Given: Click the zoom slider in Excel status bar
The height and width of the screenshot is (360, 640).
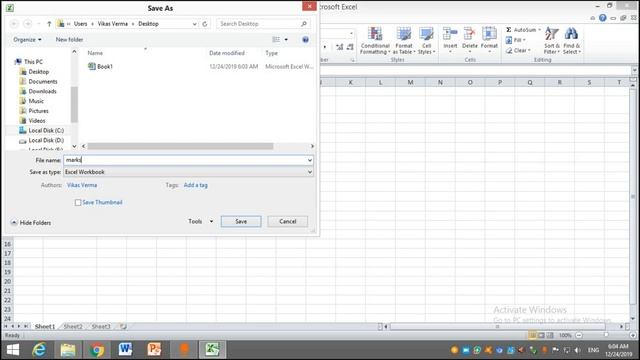Looking at the screenshot, I should pos(606,335).
